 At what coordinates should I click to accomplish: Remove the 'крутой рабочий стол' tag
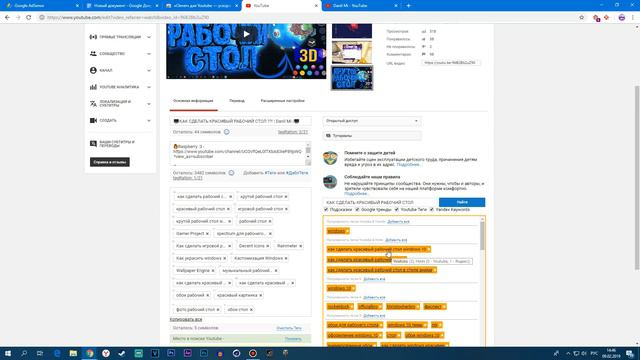pyautogui.click(x=286, y=197)
